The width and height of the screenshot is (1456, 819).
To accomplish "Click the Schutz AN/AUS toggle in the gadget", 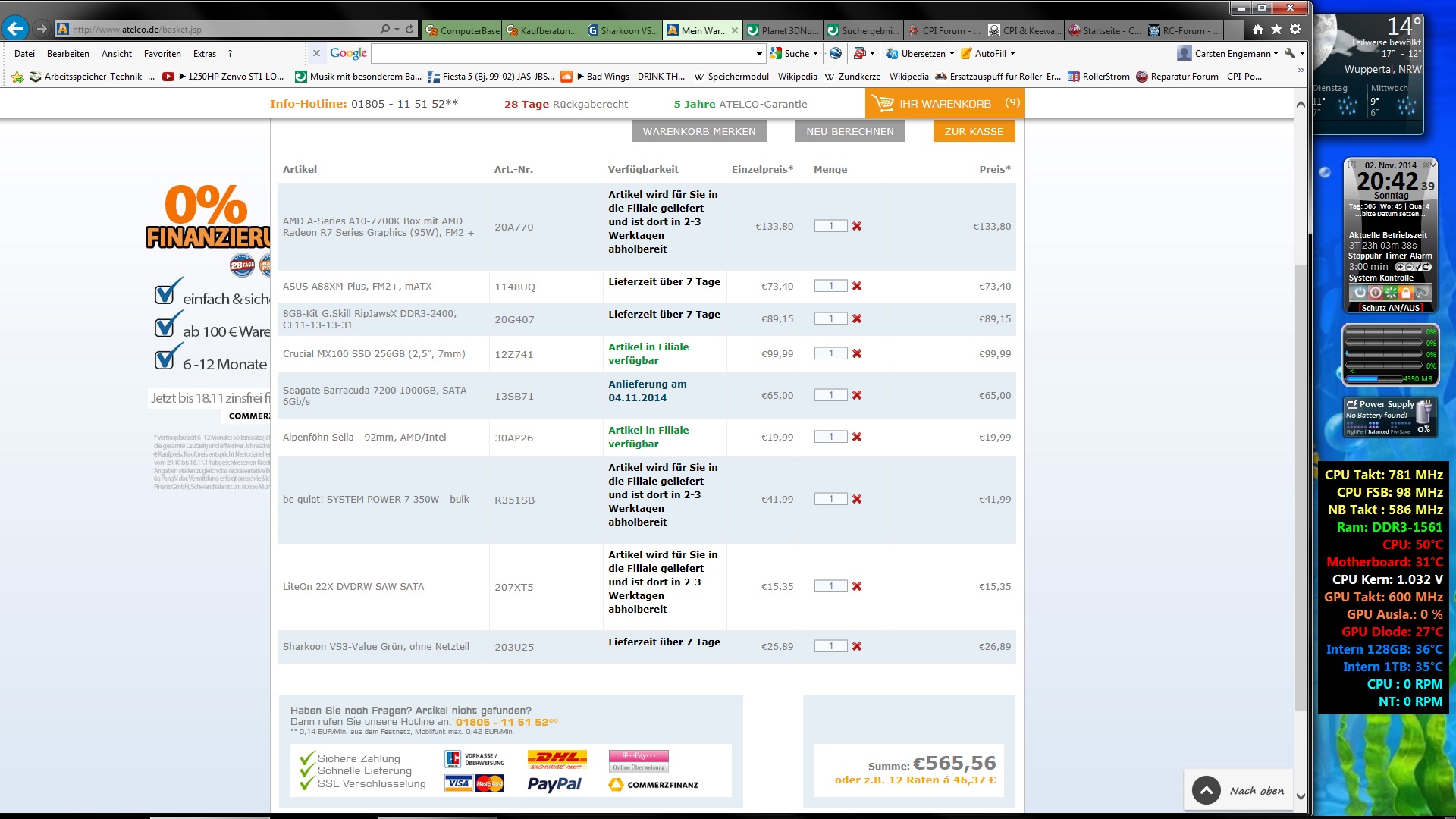I will pyautogui.click(x=1390, y=308).
